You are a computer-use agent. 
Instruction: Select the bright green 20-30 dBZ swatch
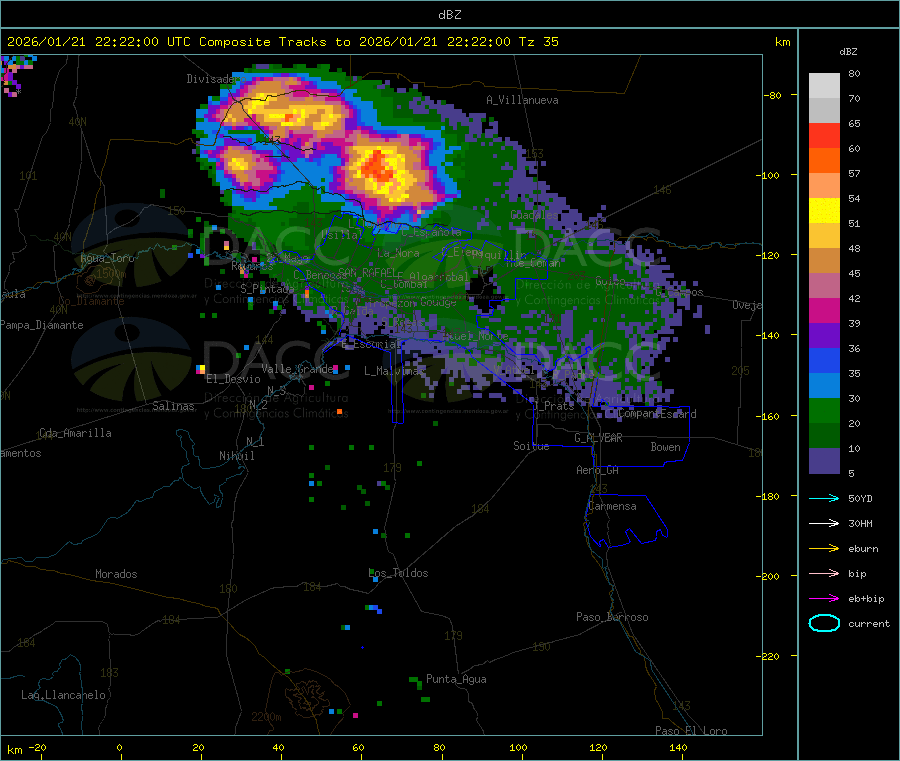coord(824,411)
